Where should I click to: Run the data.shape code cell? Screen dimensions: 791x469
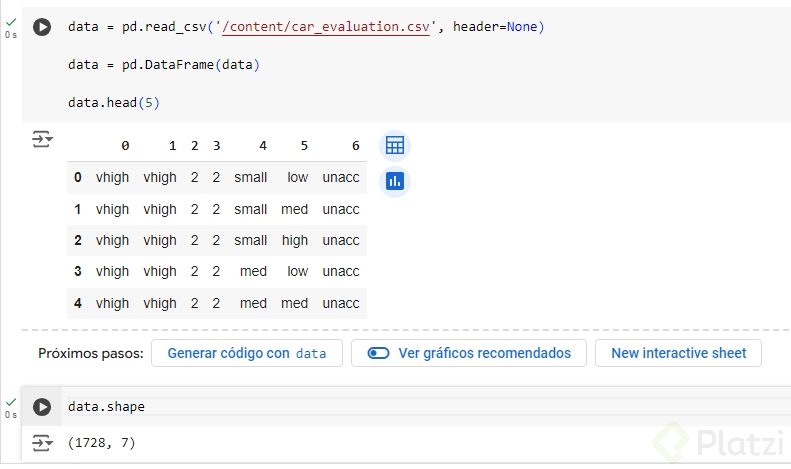point(42,407)
